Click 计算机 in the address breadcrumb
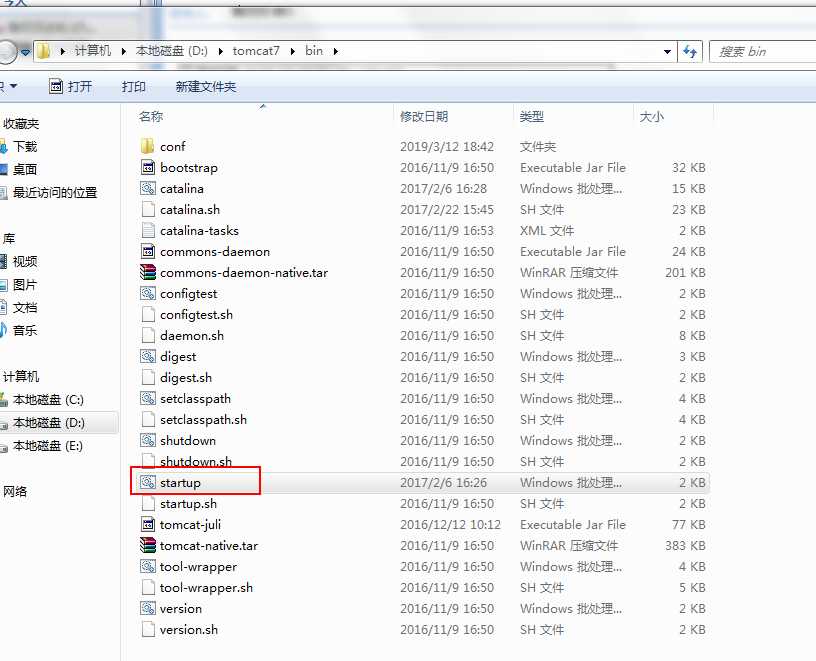 click(93, 50)
